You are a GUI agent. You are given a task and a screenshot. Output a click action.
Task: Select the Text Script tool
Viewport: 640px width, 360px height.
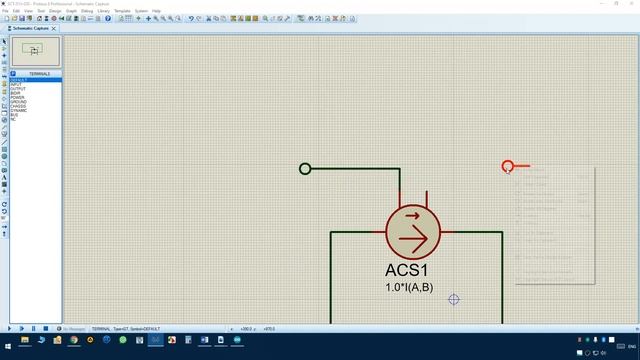point(4,69)
